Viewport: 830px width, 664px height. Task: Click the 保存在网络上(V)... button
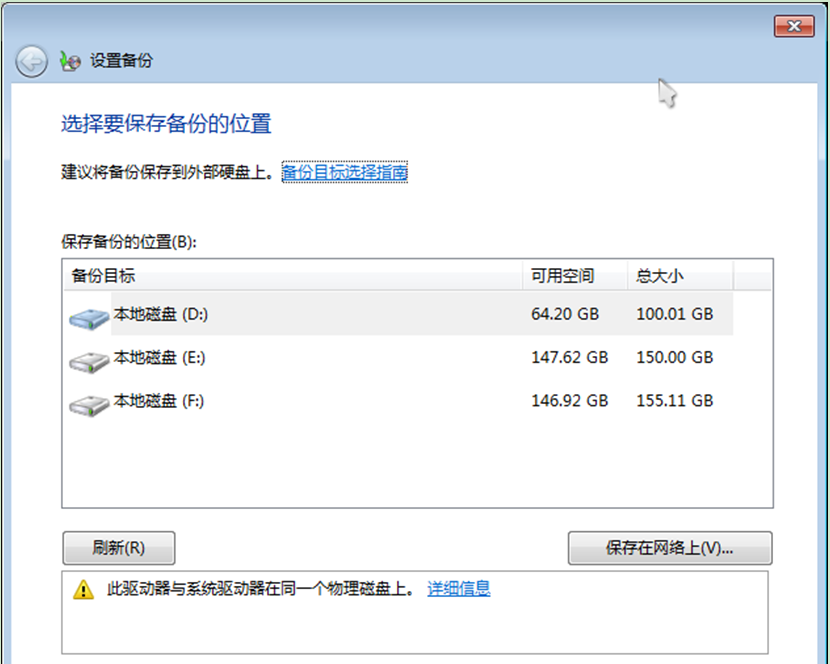[x=669, y=548]
